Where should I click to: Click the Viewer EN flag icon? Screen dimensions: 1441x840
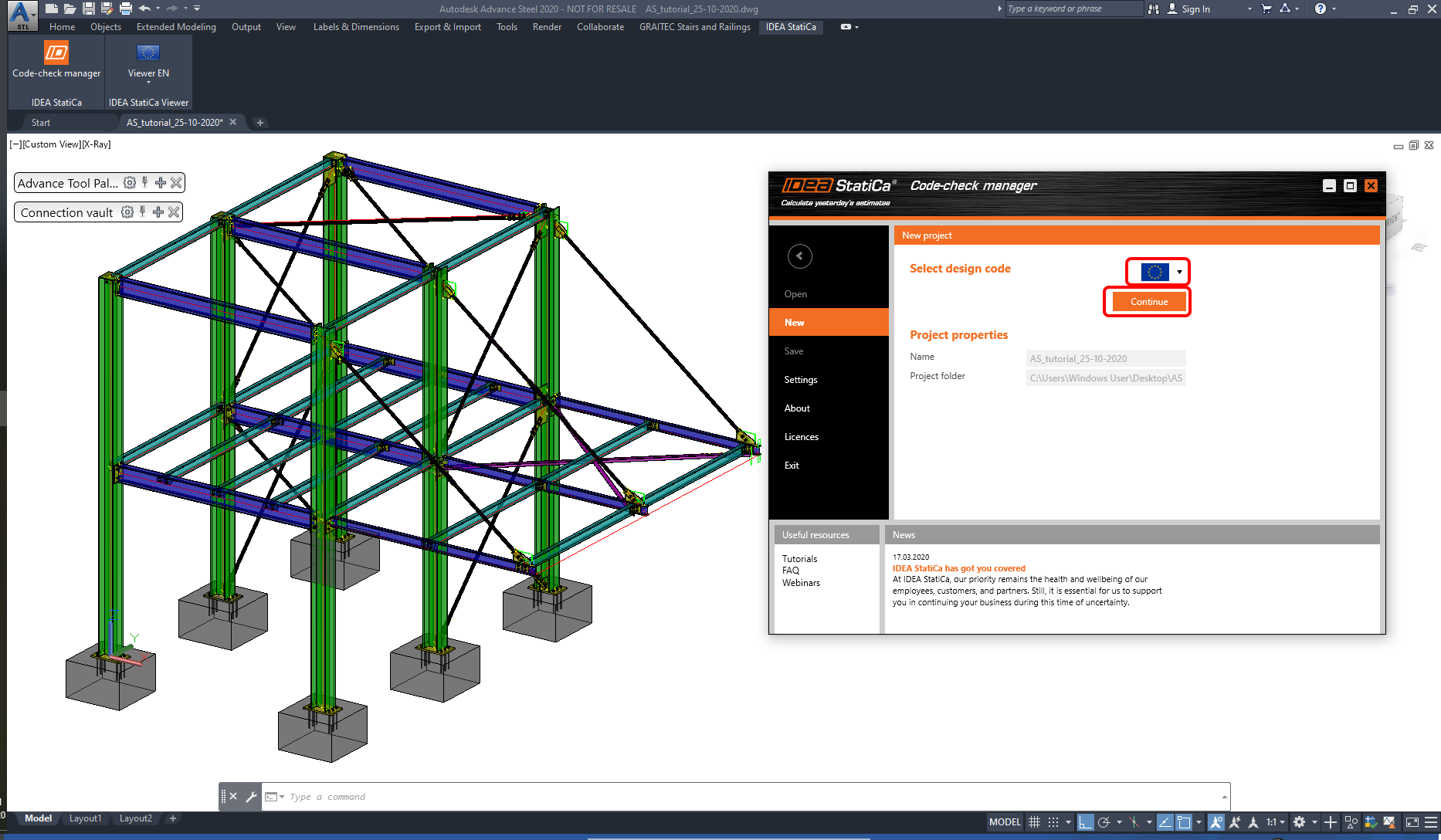click(148, 53)
